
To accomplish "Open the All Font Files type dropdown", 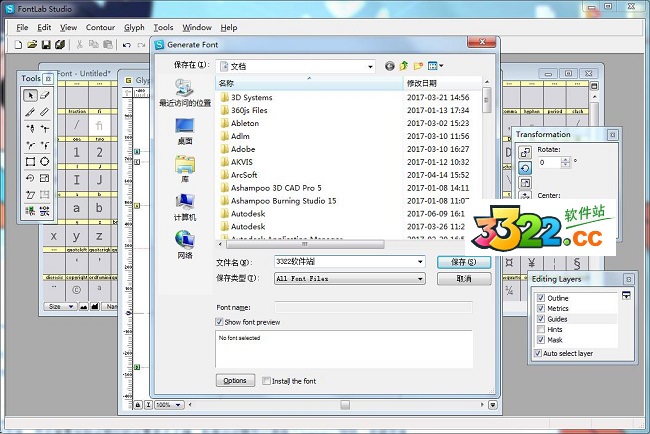I will pyautogui.click(x=420, y=279).
